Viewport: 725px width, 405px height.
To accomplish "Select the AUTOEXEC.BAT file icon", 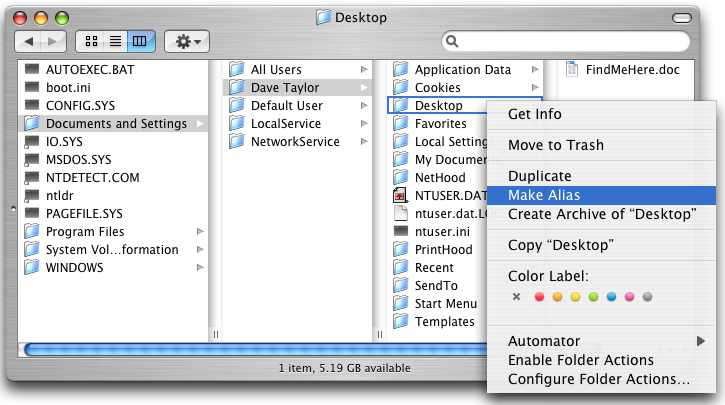I will pos(32,69).
